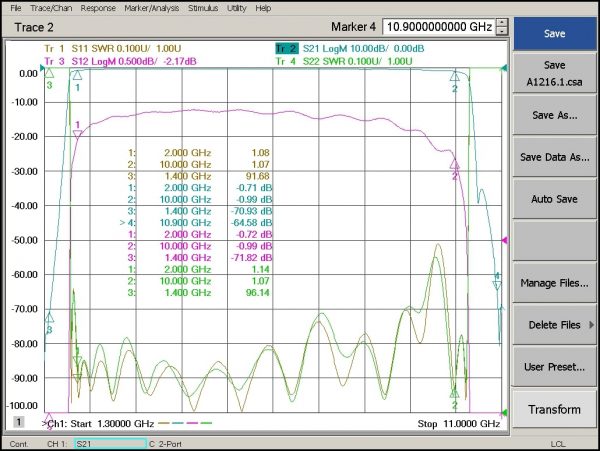Save to A1216.1.csa file
The image size is (600, 451).
pos(554,73)
